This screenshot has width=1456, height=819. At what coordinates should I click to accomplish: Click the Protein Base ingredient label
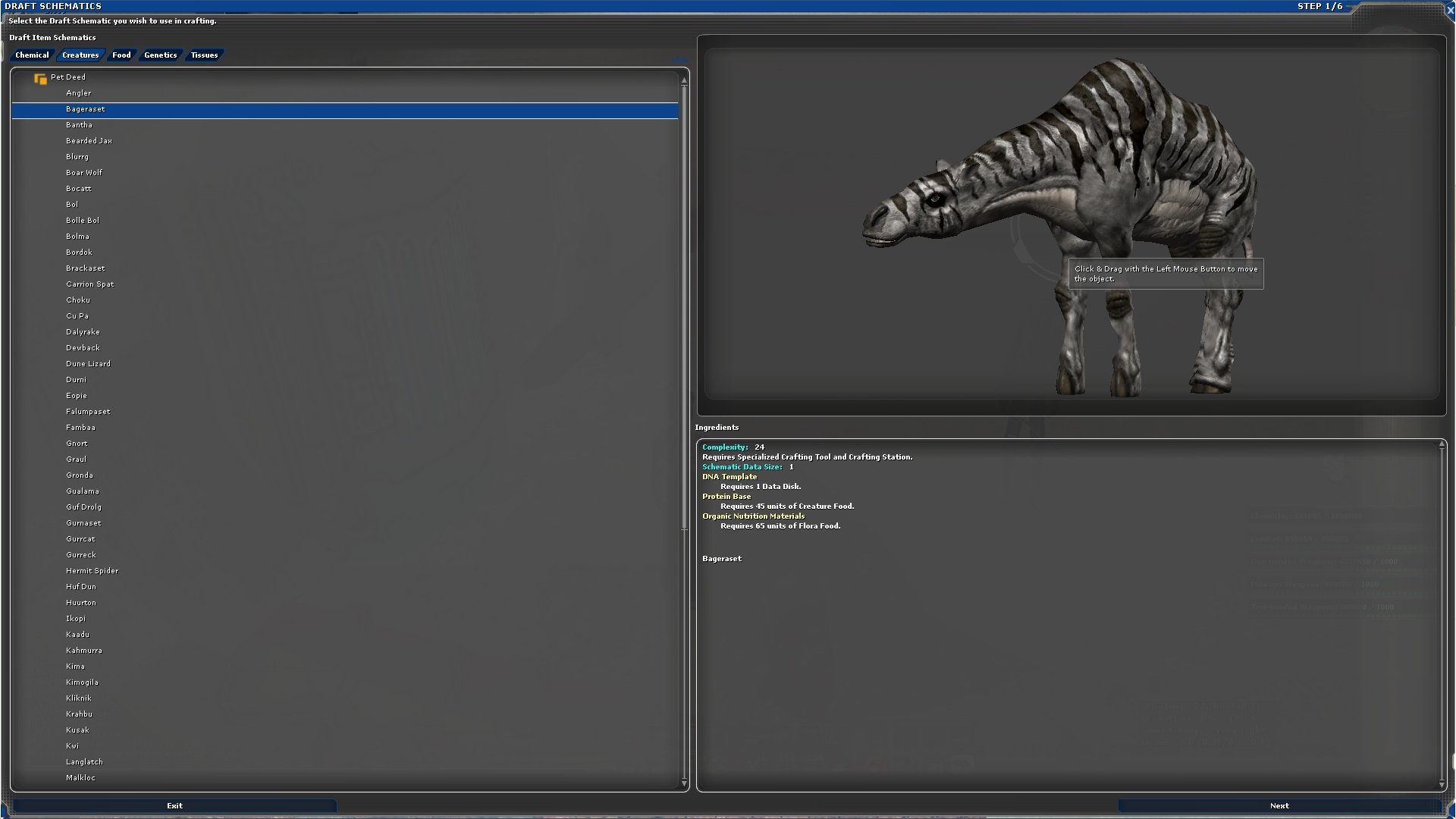point(726,497)
